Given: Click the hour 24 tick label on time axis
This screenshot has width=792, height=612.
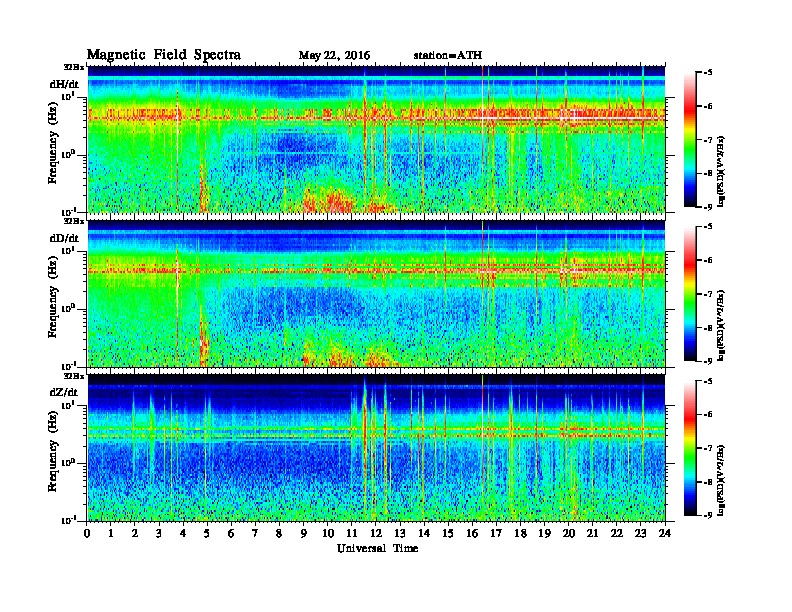Looking at the screenshot, I should pyautogui.click(x=665, y=533).
